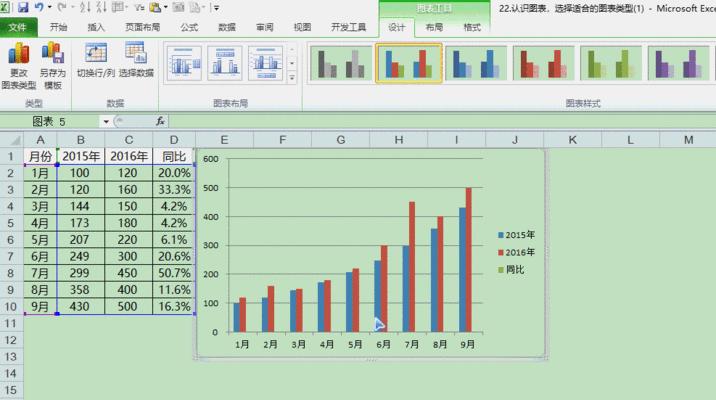Click the filter icon in quick access toolbar
The height and width of the screenshot is (400, 716).
coord(139,7)
